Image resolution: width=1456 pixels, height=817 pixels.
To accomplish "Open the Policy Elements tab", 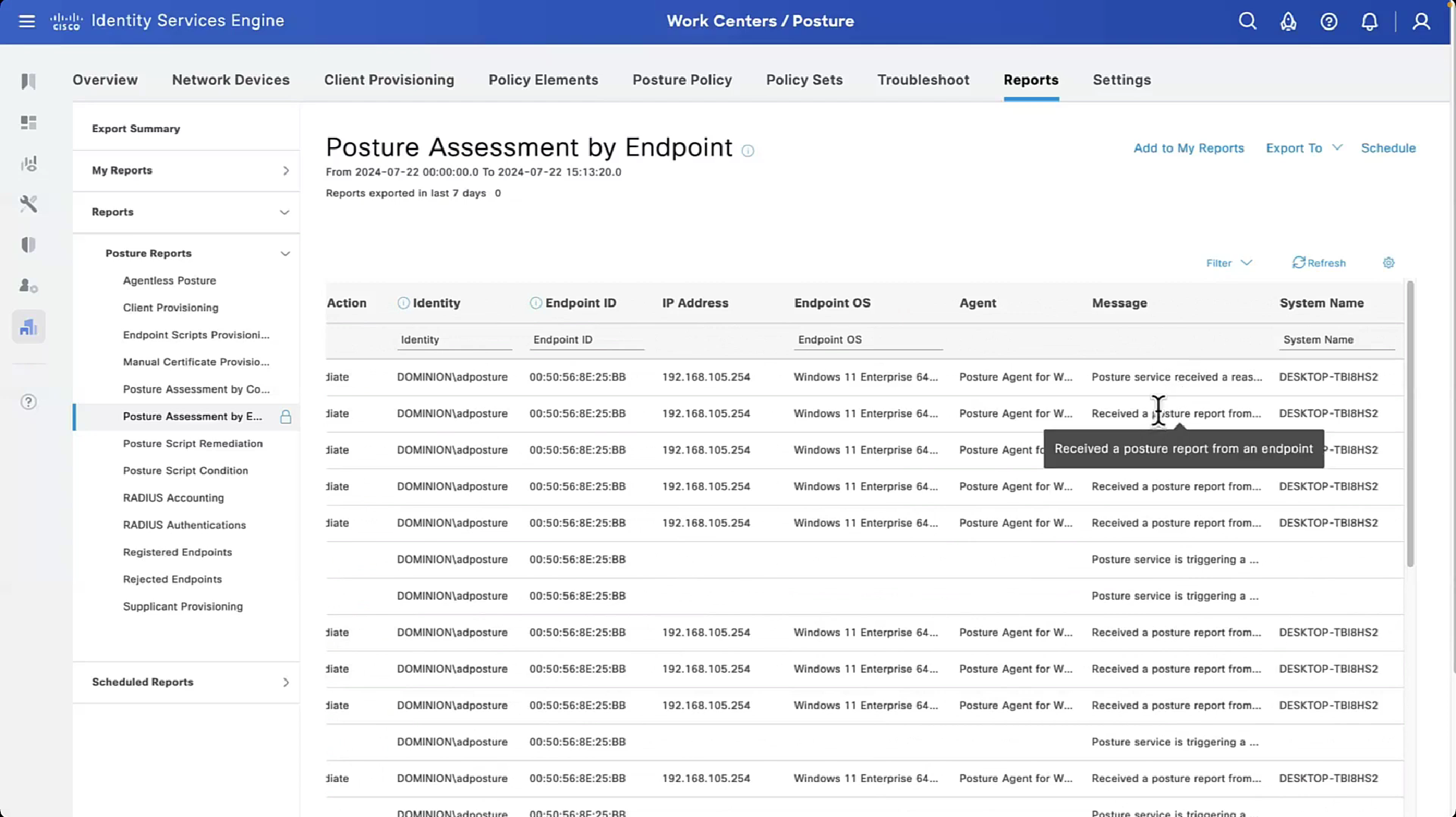I will (x=542, y=80).
